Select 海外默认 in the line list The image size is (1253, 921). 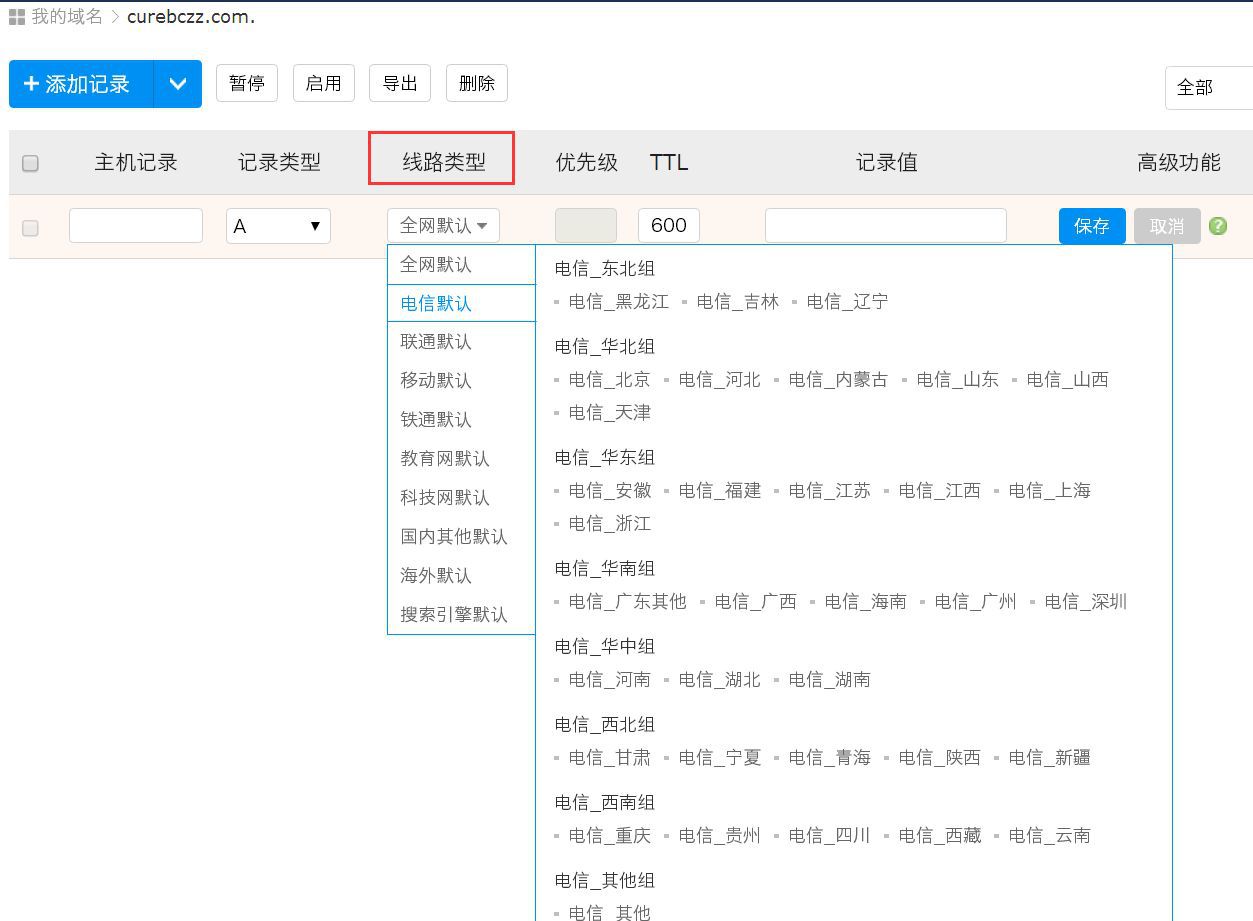click(461, 576)
